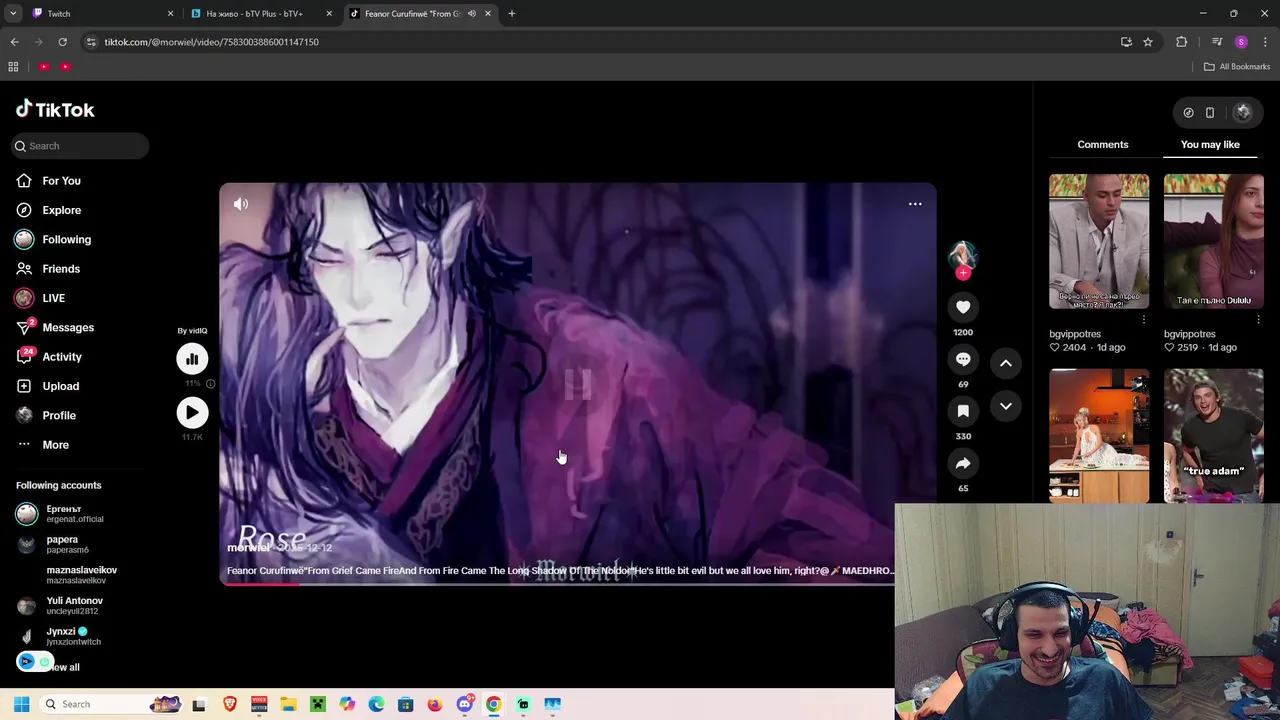Switch to the Twitch browser tab
Viewport: 1280px width, 720px height.
103,14
